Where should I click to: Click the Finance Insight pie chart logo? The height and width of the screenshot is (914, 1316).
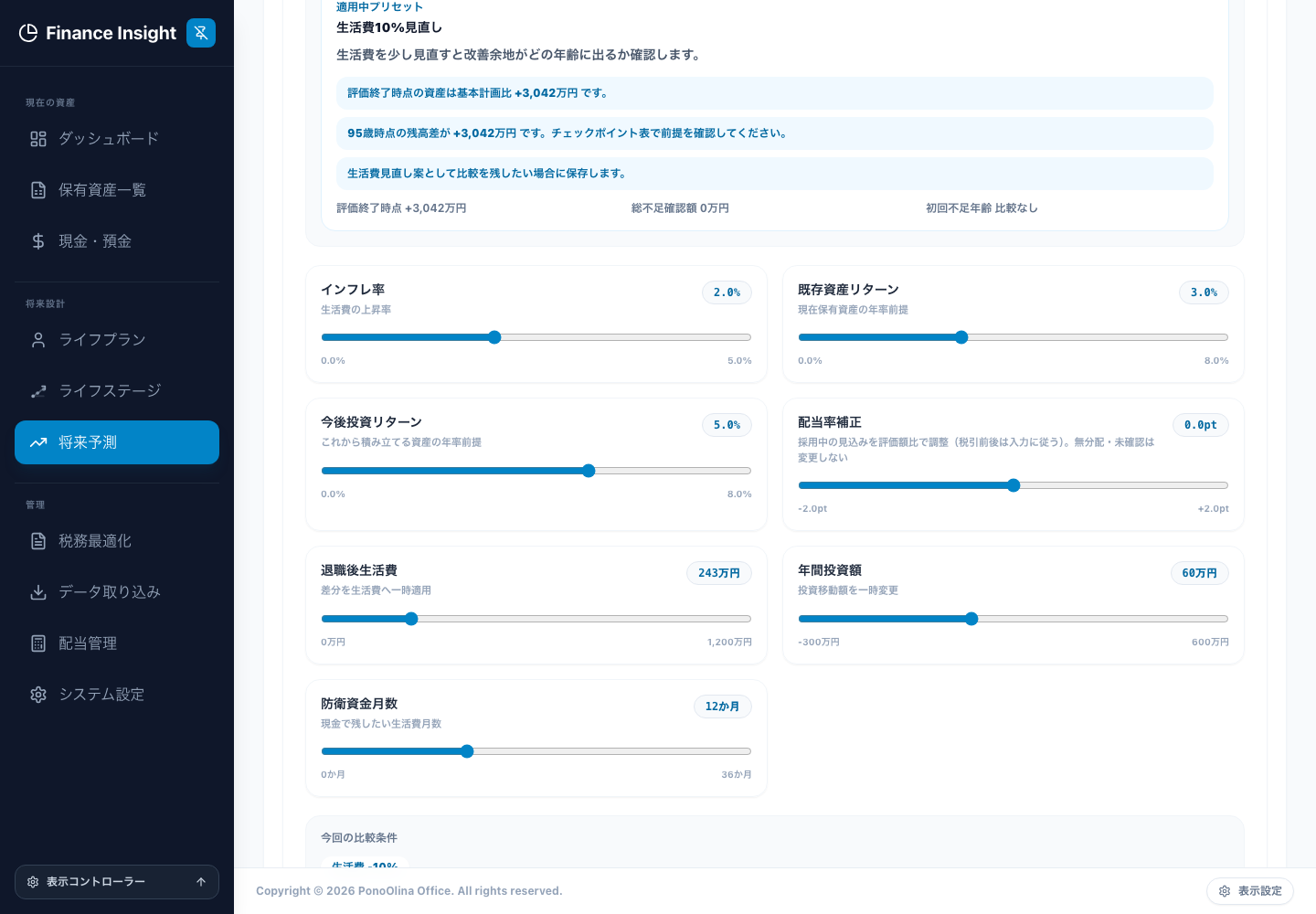(28, 33)
